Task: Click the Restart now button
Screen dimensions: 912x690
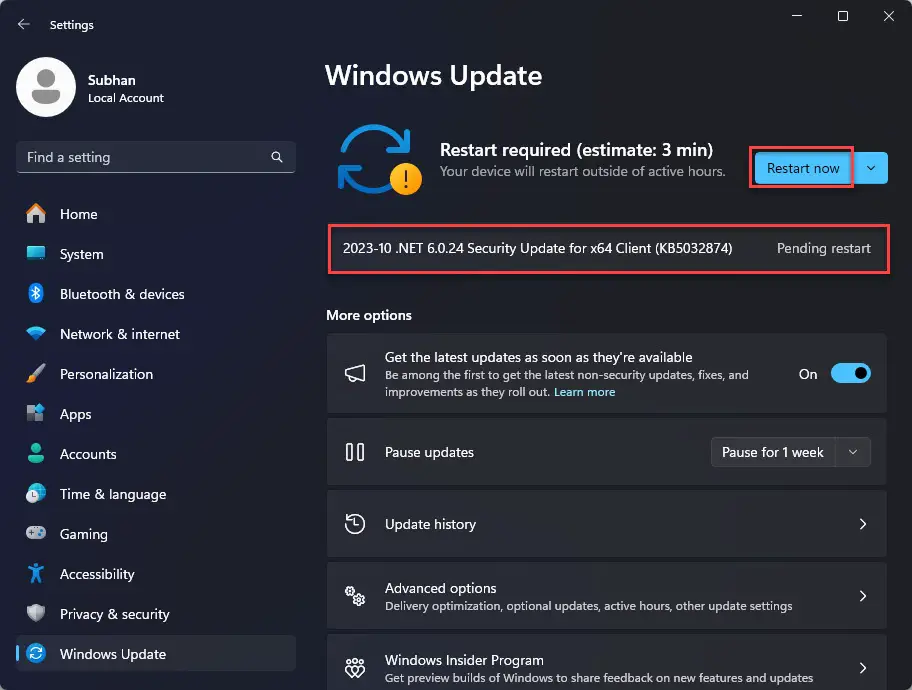Action: pyautogui.click(x=803, y=168)
